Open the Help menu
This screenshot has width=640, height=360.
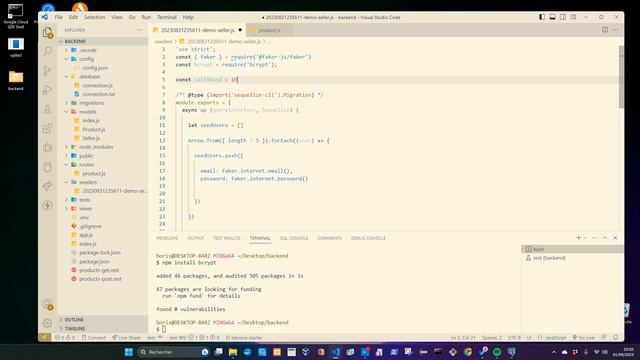point(188,17)
